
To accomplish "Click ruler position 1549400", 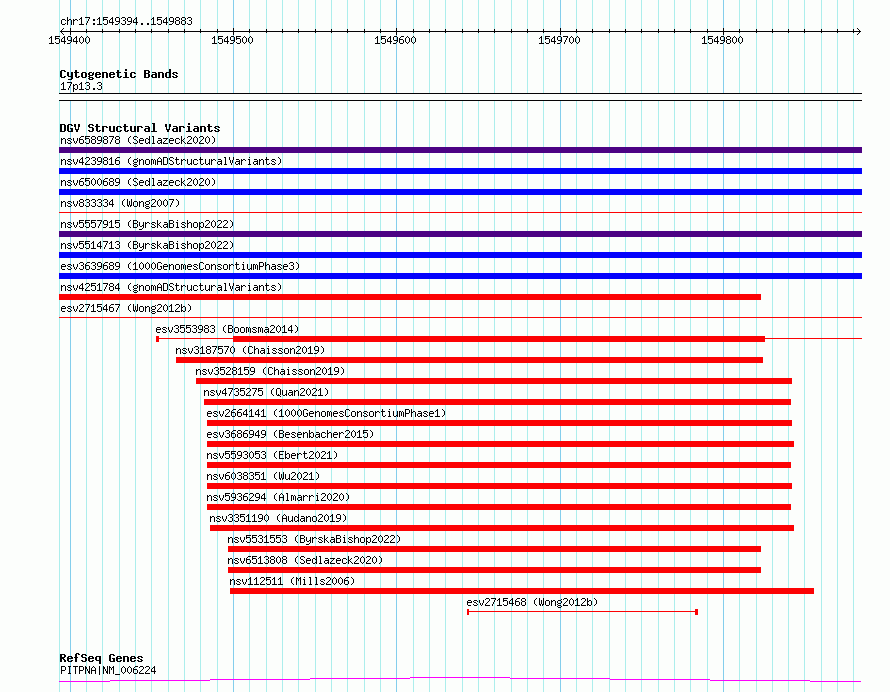I will click(69, 40).
